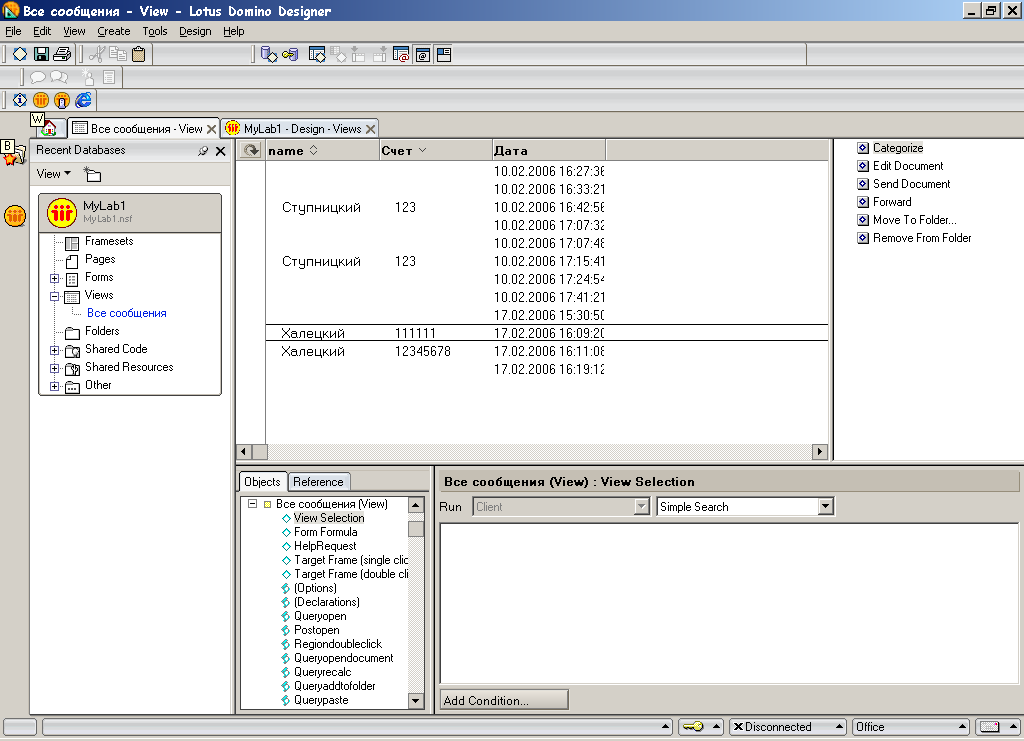Click the Save floppy disk icon
Screen dimensions: 1024x741
coord(42,54)
